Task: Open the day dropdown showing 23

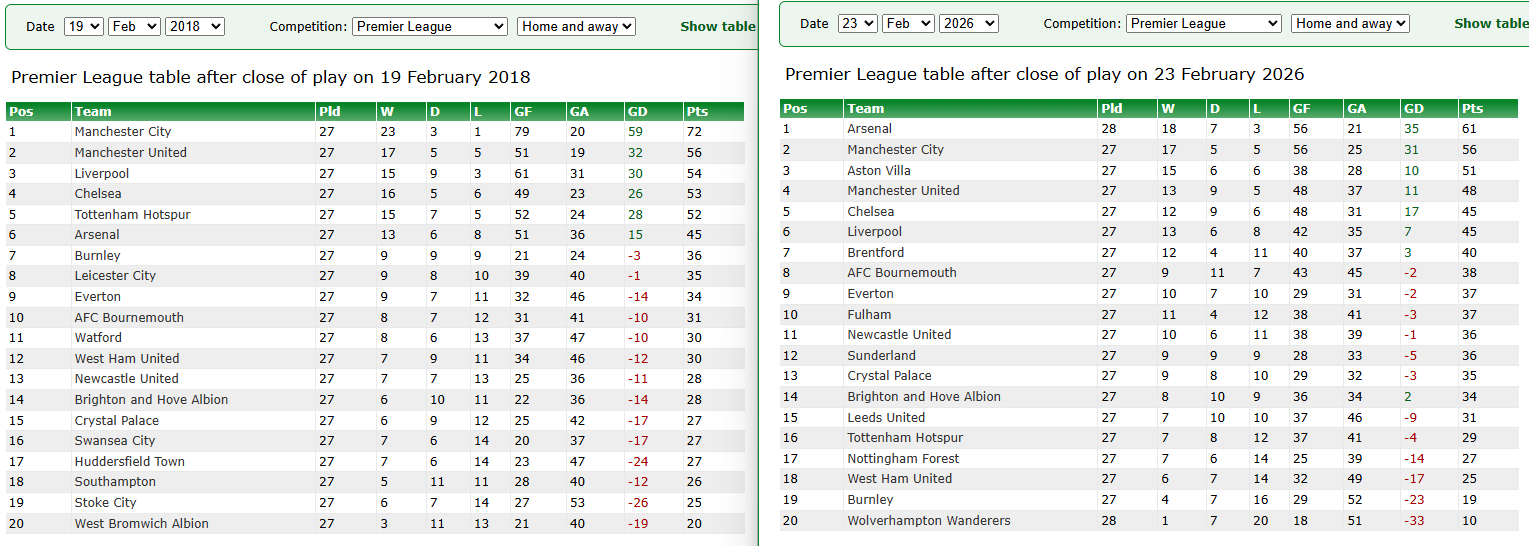Action: 857,23
